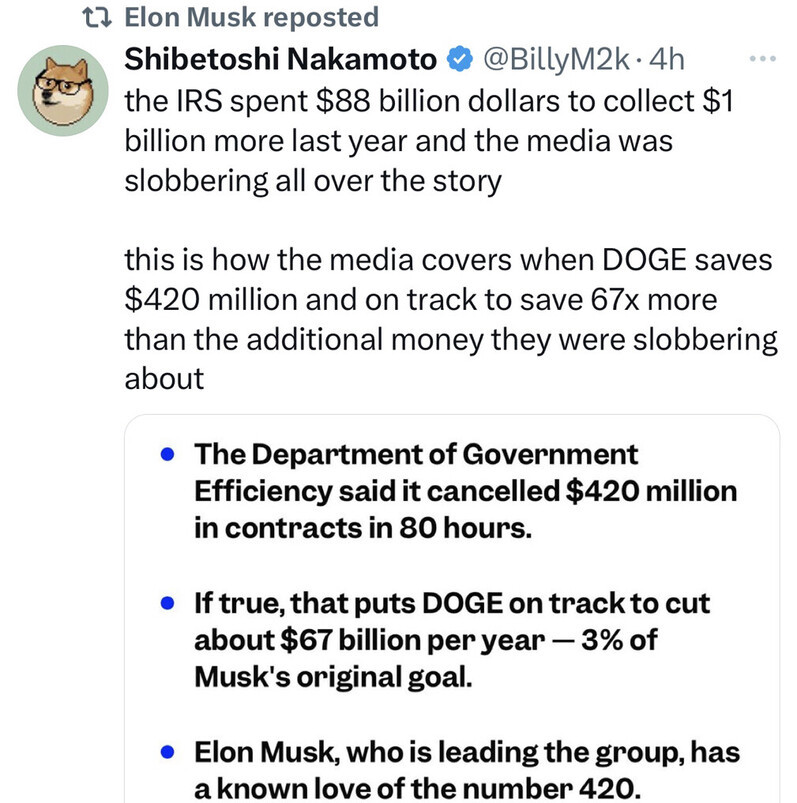Open the 'Elon Musk reposted' label
Image resolution: width=797 pixels, height=803 pixels.
pos(251,18)
